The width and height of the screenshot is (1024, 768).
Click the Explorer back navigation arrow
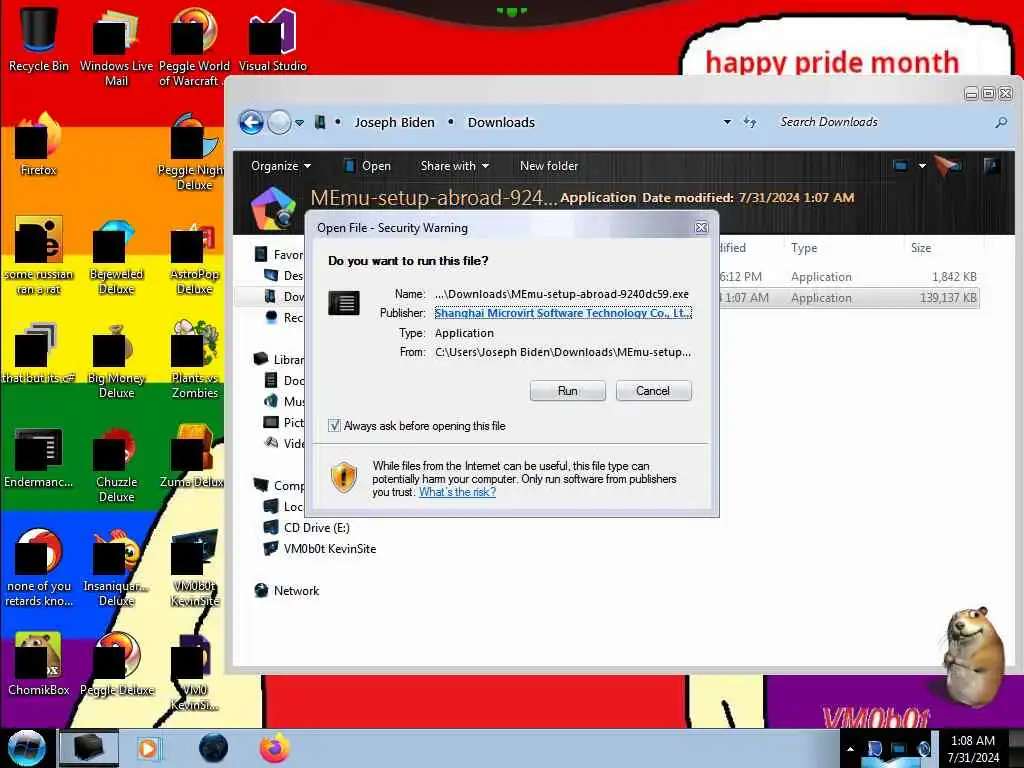pyautogui.click(x=251, y=122)
